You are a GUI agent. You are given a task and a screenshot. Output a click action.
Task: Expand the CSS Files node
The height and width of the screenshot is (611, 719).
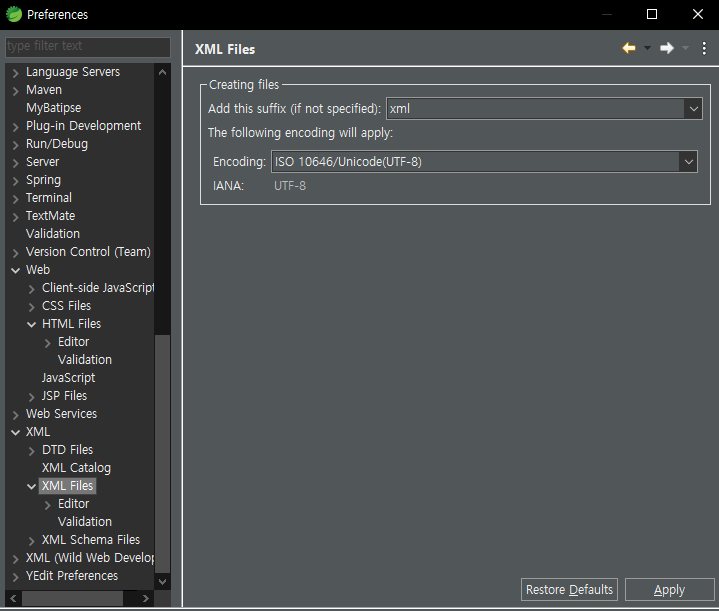click(32, 307)
